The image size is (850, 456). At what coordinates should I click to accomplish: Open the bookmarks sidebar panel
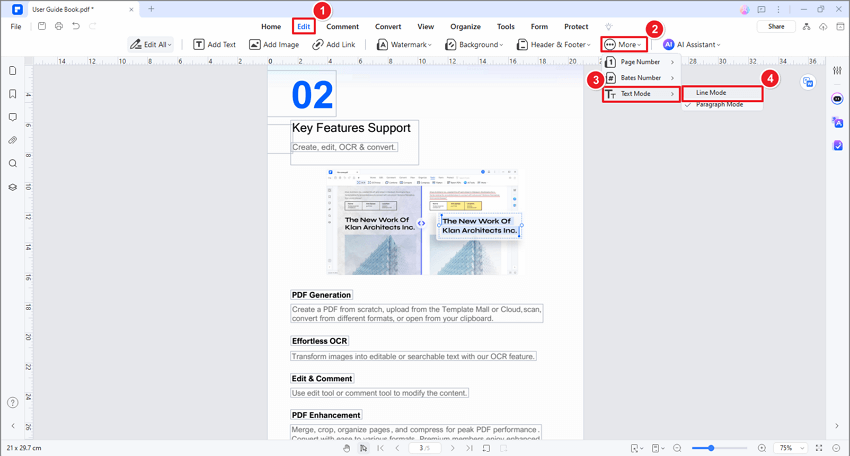tap(12, 94)
